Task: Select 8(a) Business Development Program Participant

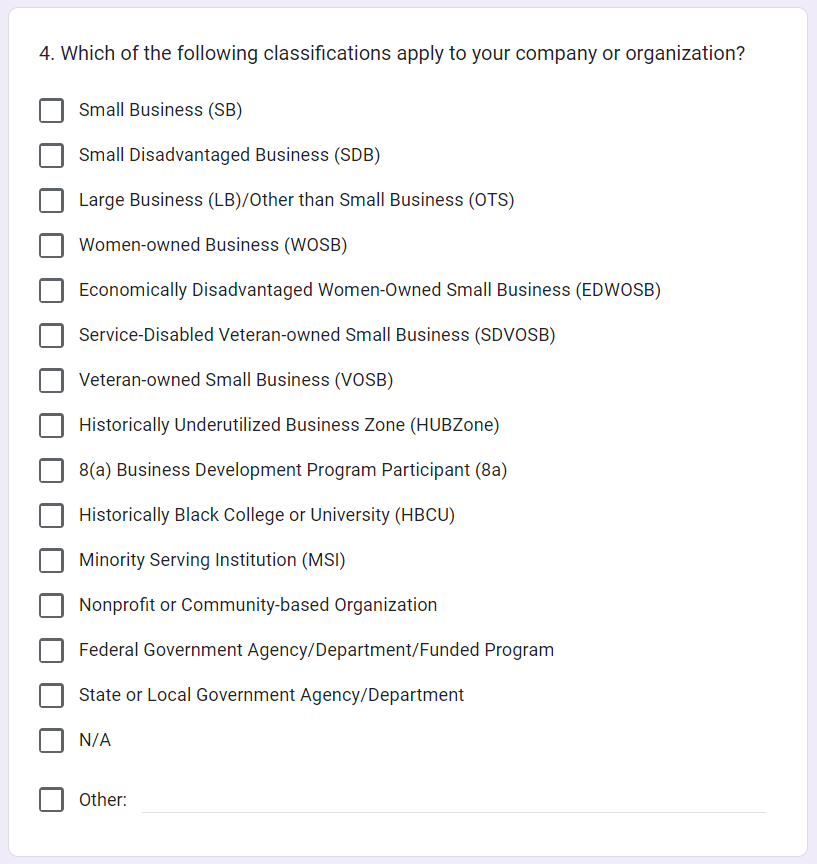Action: 51,470
